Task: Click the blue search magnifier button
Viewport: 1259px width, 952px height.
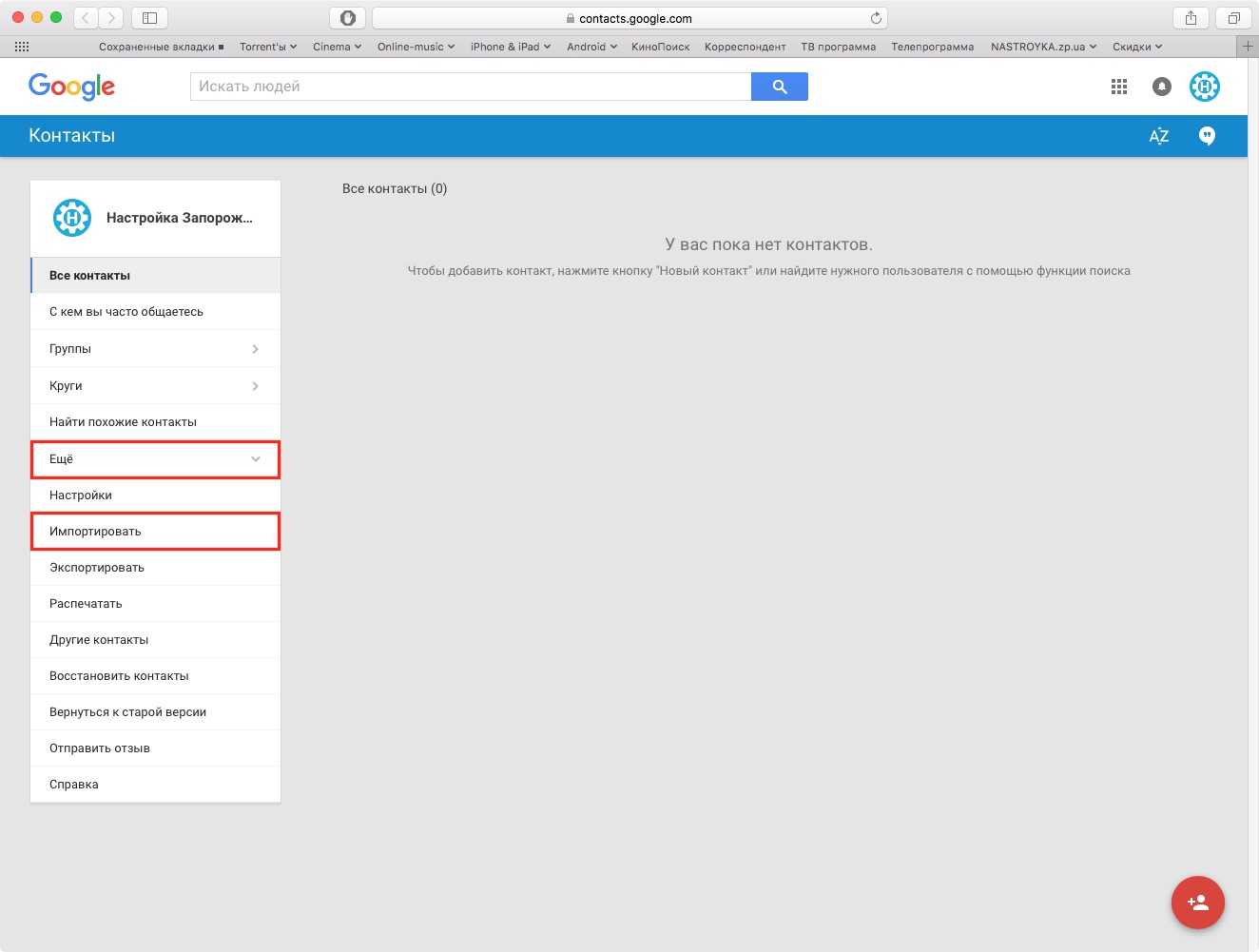Action: tap(779, 87)
